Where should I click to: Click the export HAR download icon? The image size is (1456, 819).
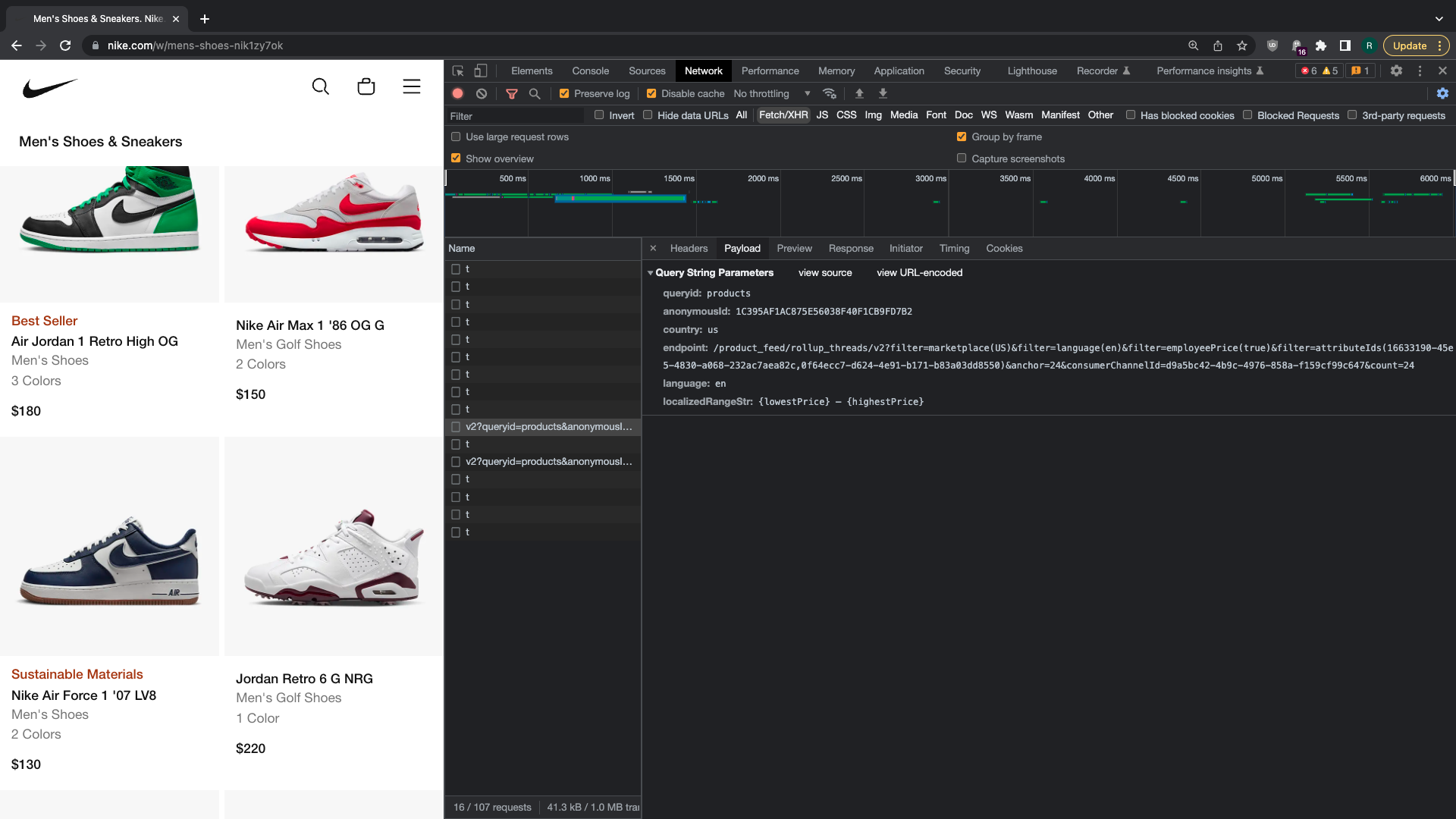point(883,93)
